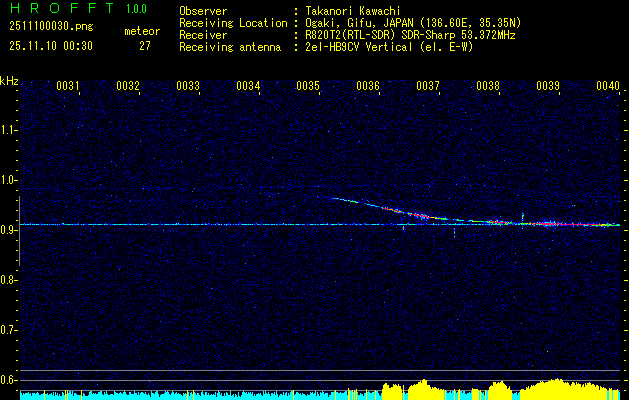The image size is (629, 400).
Task: Click the 0037 time marker
Action: 428,87
